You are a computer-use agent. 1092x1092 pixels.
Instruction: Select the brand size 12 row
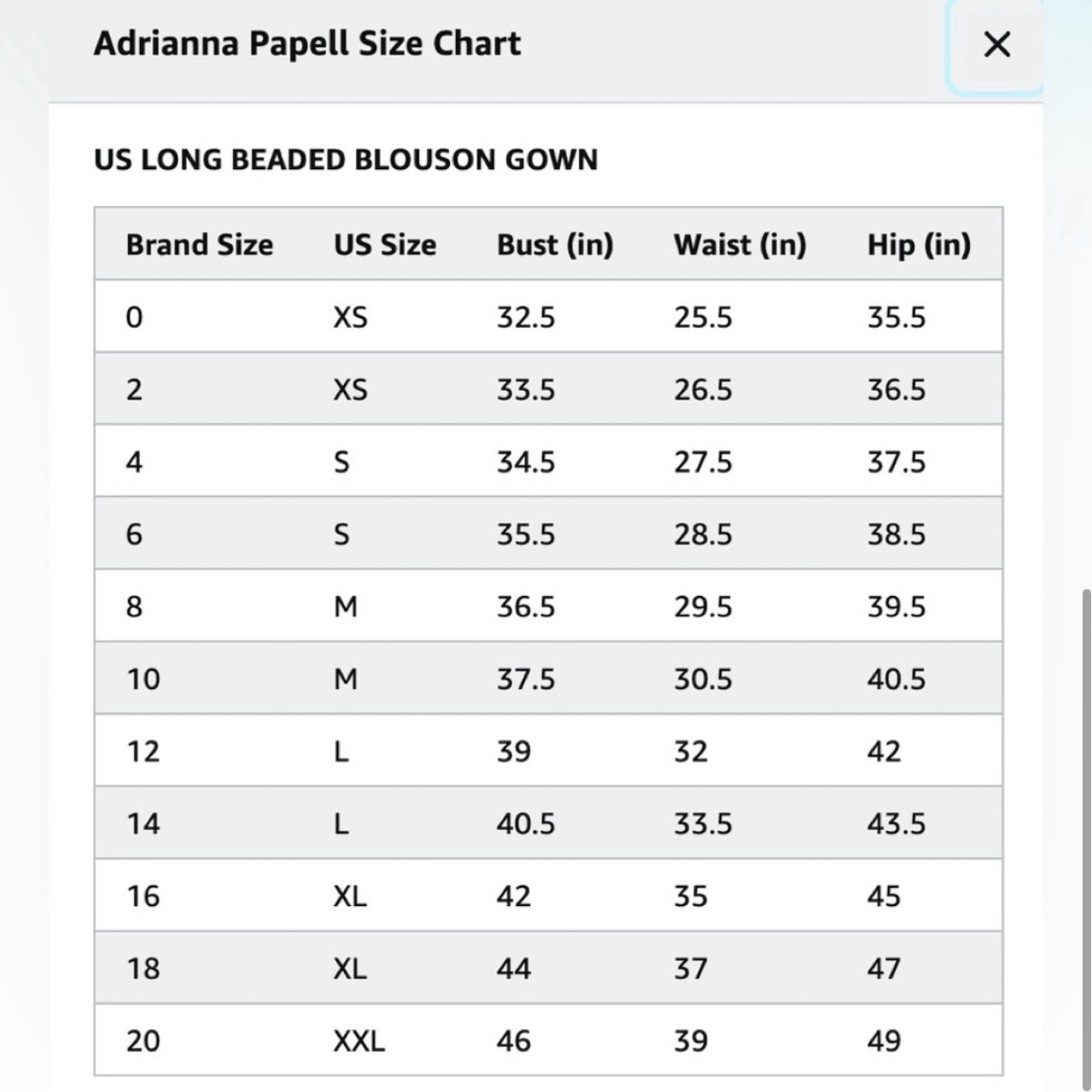click(x=548, y=751)
